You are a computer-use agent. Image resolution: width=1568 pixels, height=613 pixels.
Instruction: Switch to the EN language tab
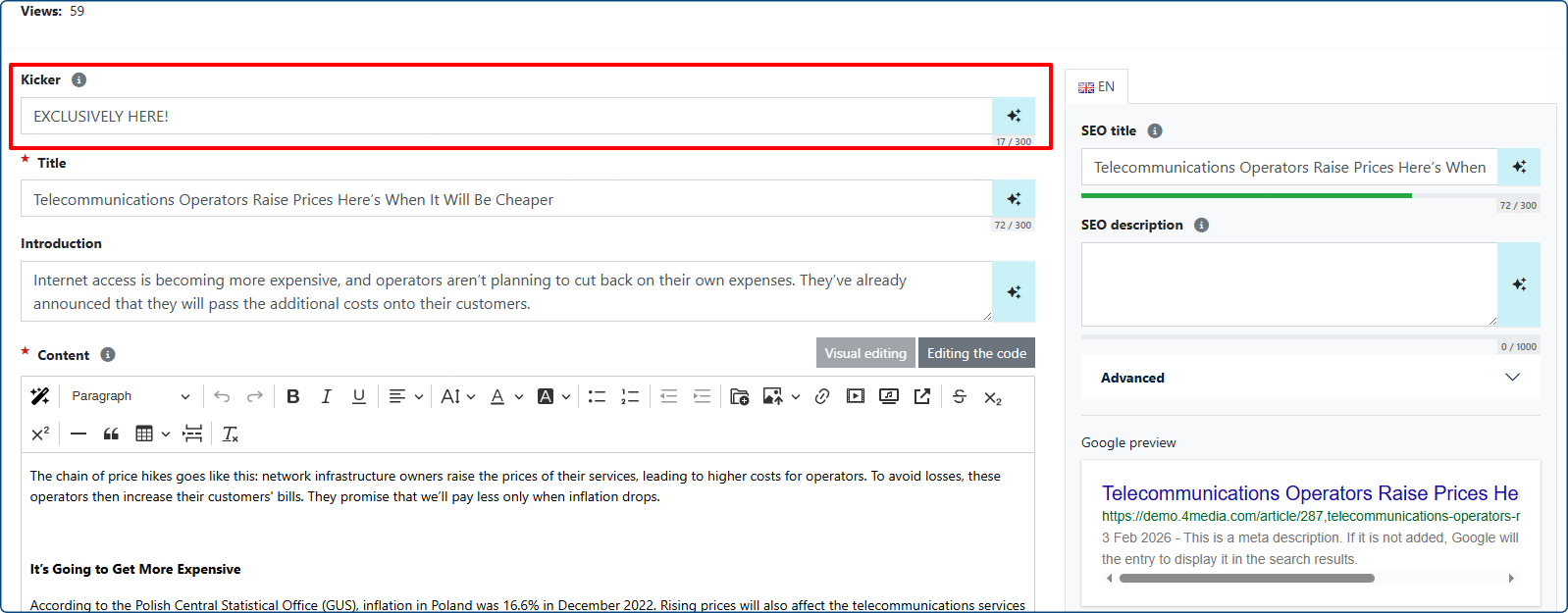(1097, 86)
